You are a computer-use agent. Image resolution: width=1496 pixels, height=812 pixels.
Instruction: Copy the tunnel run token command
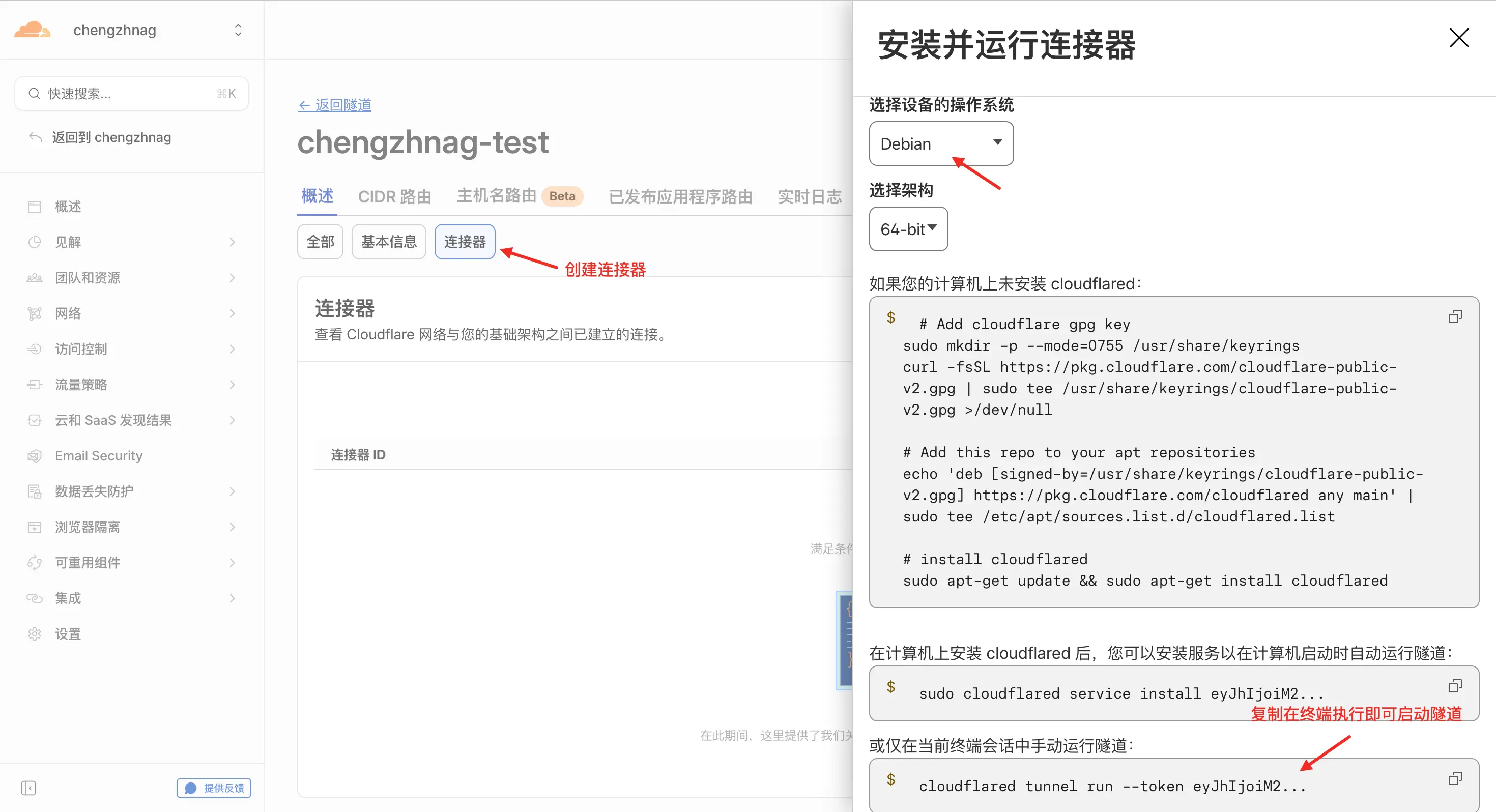tap(1455, 778)
